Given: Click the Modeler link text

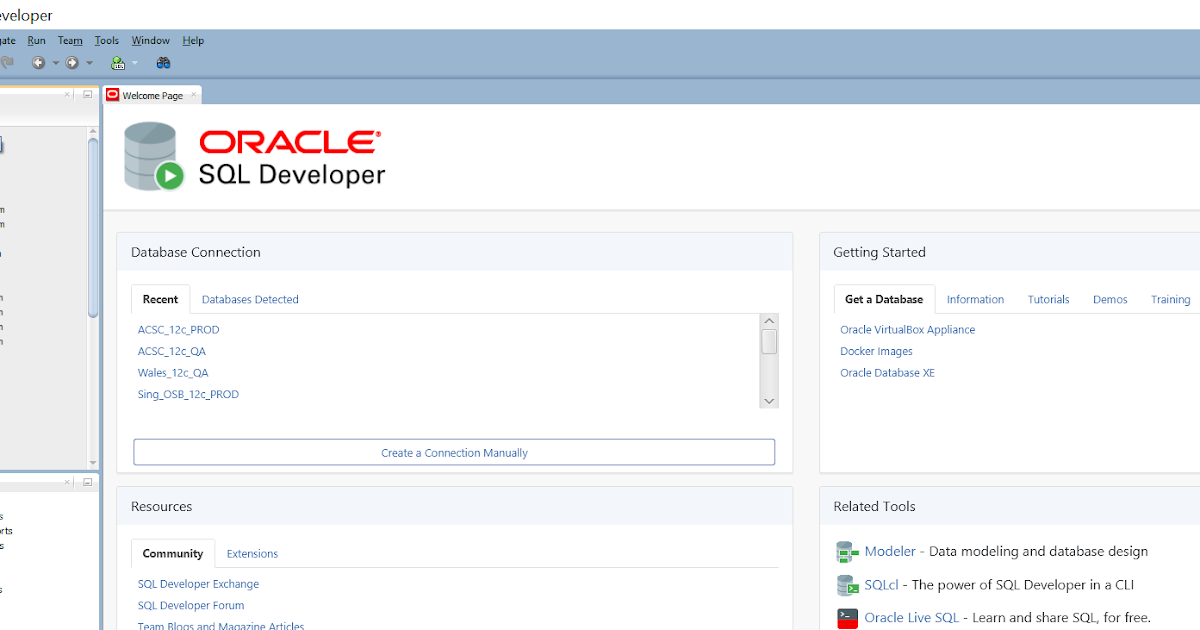Looking at the screenshot, I should tap(890, 551).
